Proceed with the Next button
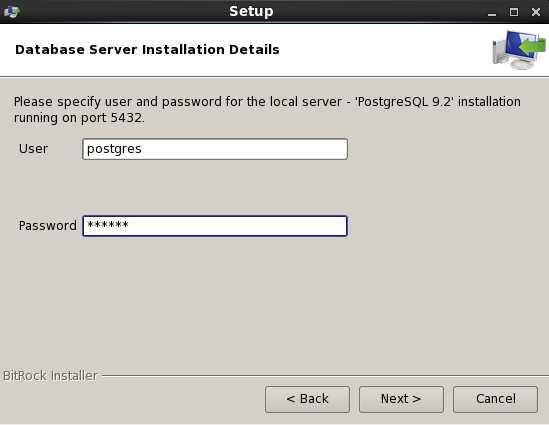 tap(401, 399)
